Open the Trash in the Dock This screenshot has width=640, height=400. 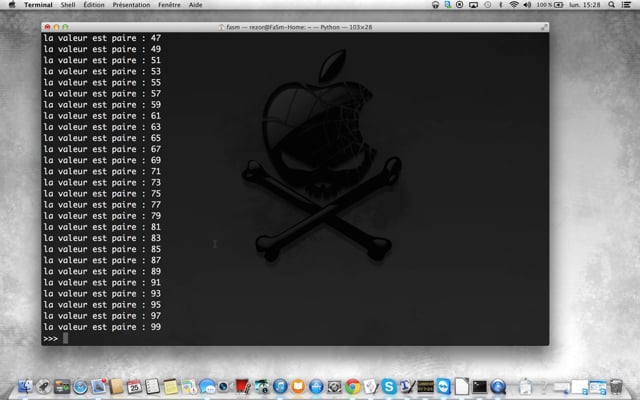(616, 386)
